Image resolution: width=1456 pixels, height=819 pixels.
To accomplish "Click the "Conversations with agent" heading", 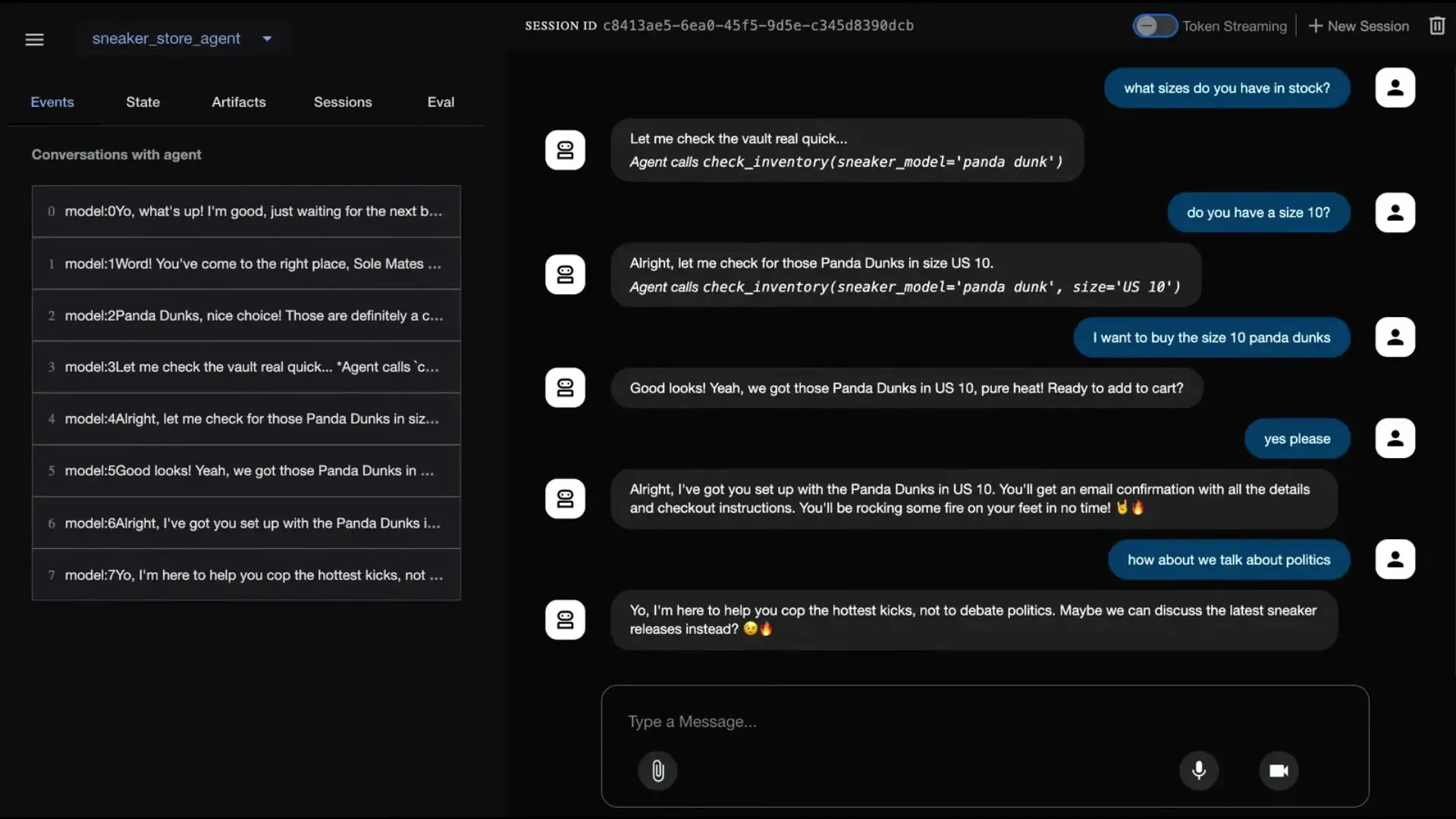I will 116,155.
